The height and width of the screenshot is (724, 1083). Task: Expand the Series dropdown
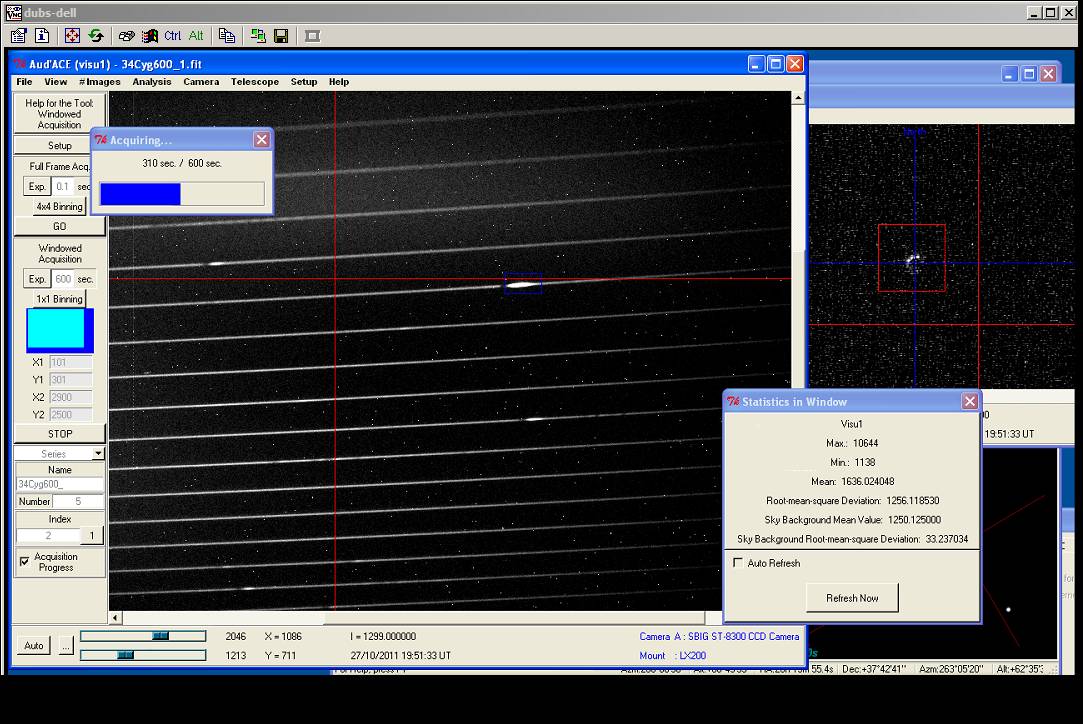pos(97,454)
